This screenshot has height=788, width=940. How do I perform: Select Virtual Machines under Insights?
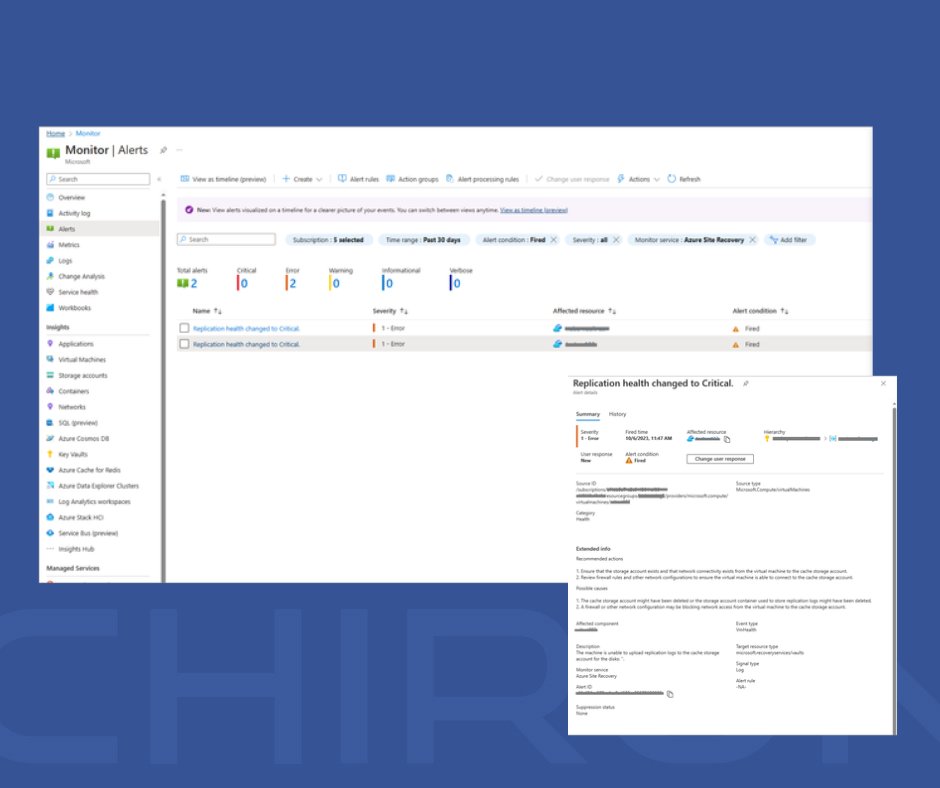[x=85, y=359]
